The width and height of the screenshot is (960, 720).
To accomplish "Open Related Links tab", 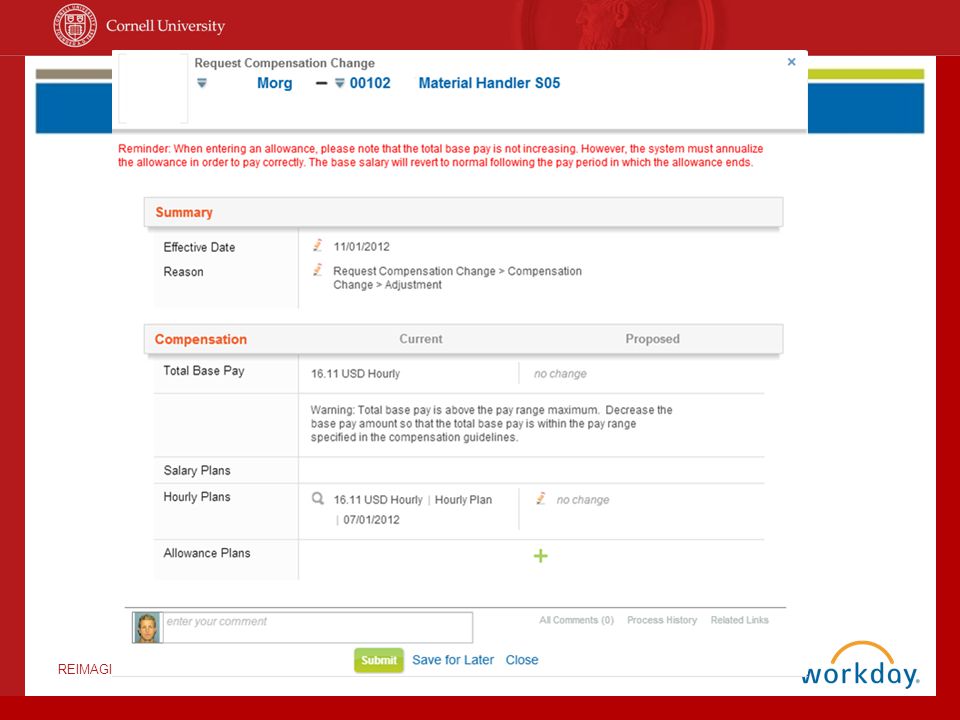I will [739, 620].
